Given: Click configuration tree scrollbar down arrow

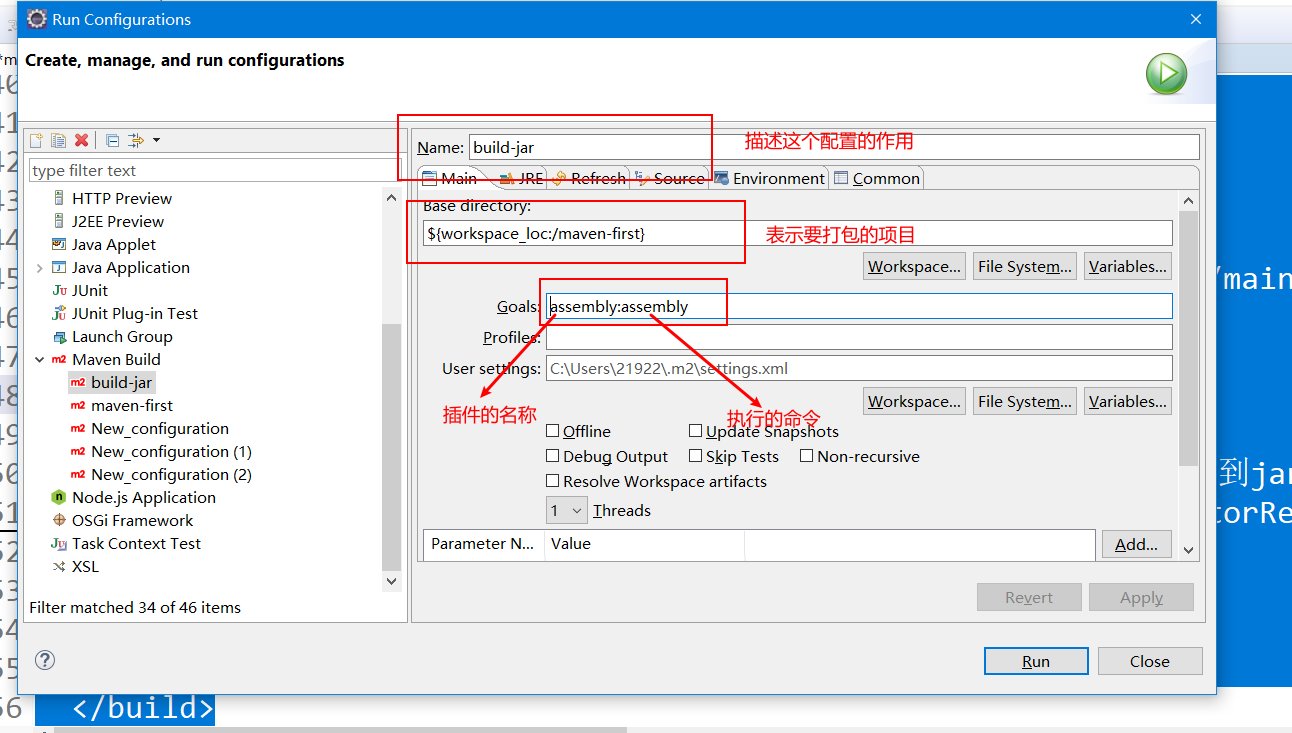Looking at the screenshot, I should click(x=392, y=580).
